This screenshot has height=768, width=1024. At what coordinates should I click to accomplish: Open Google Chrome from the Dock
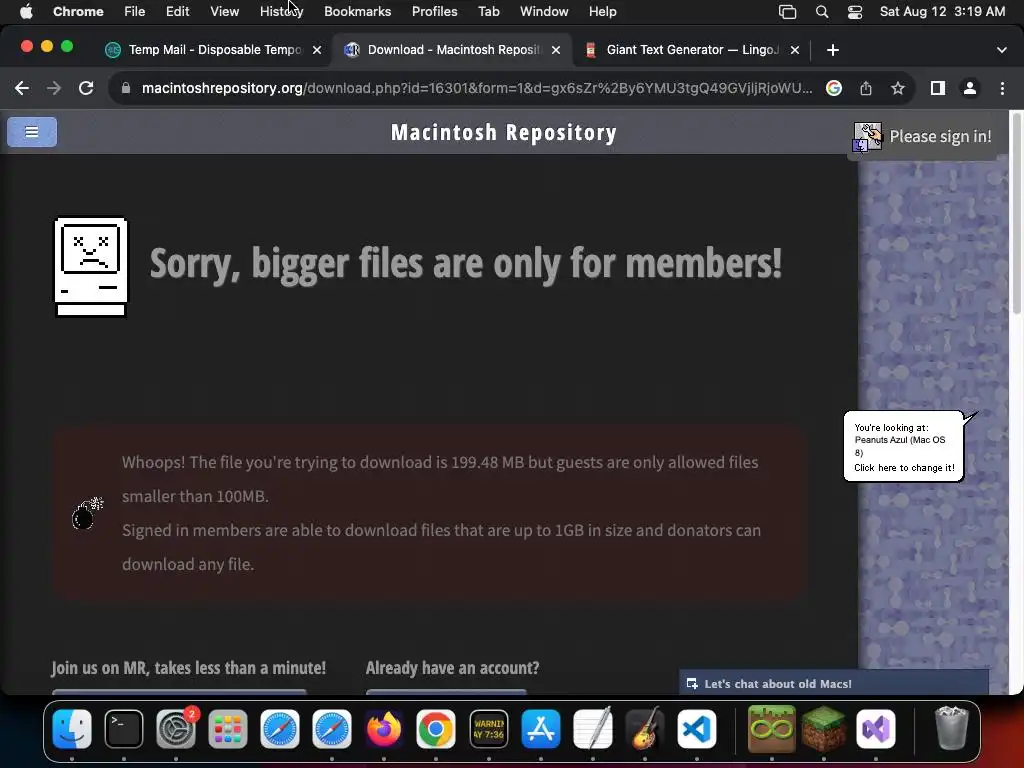[436, 729]
